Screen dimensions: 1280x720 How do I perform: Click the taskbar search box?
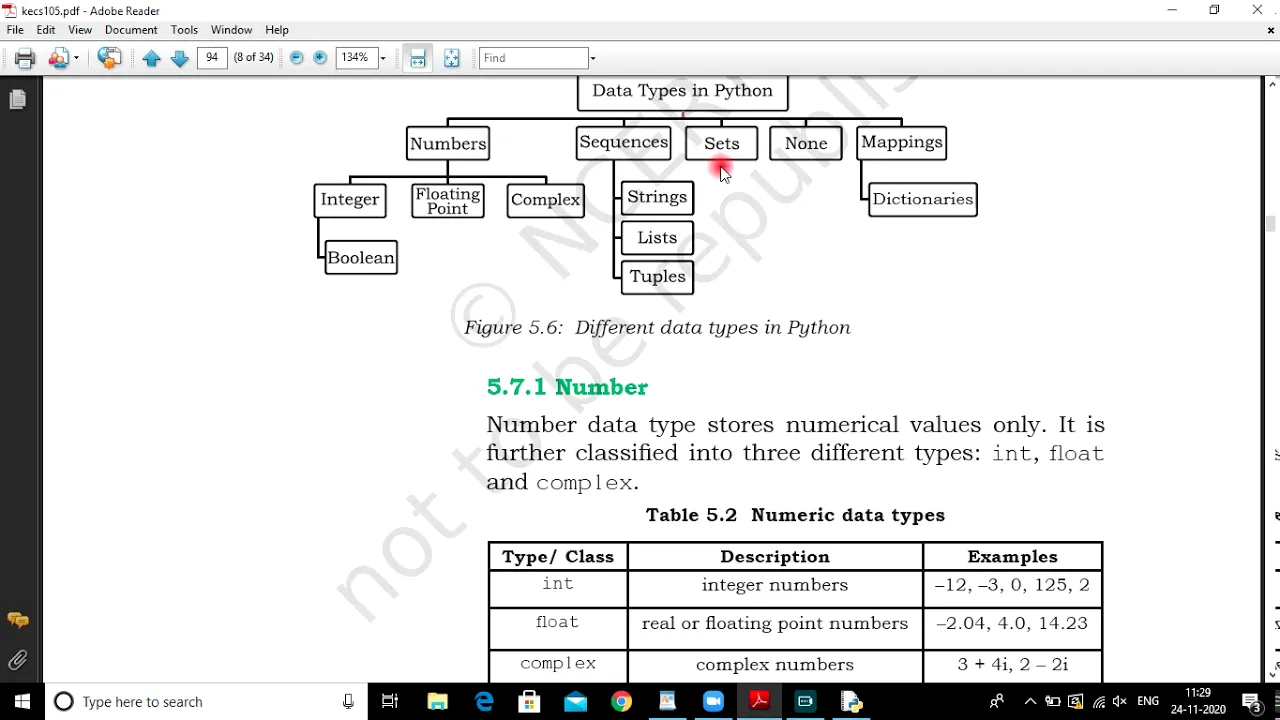207,702
